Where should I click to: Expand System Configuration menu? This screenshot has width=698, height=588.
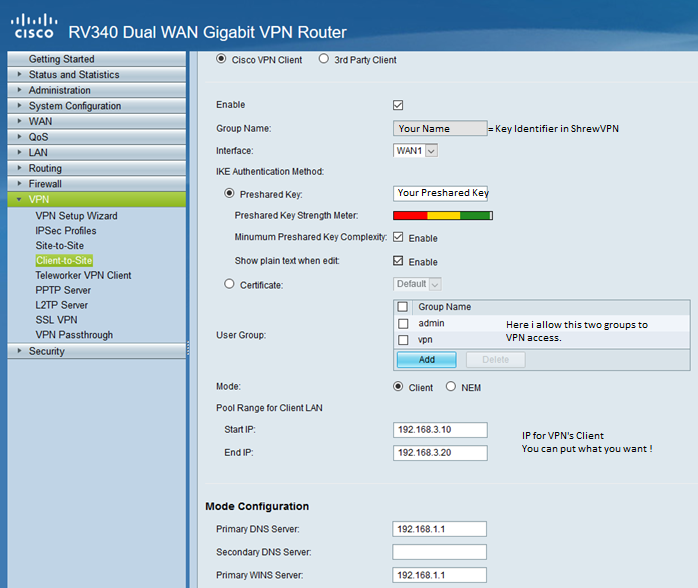tap(97, 105)
